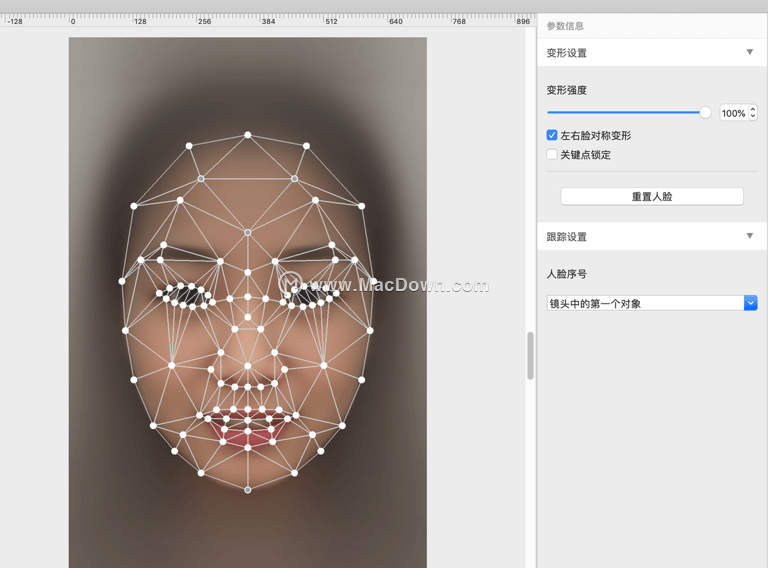Click the 变形强度 slider handle

point(705,113)
